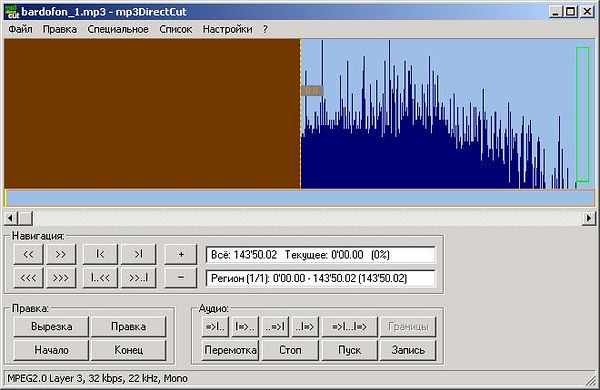
Task: Click the =>|..|=> audio preview button
Action: click(x=349, y=326)
